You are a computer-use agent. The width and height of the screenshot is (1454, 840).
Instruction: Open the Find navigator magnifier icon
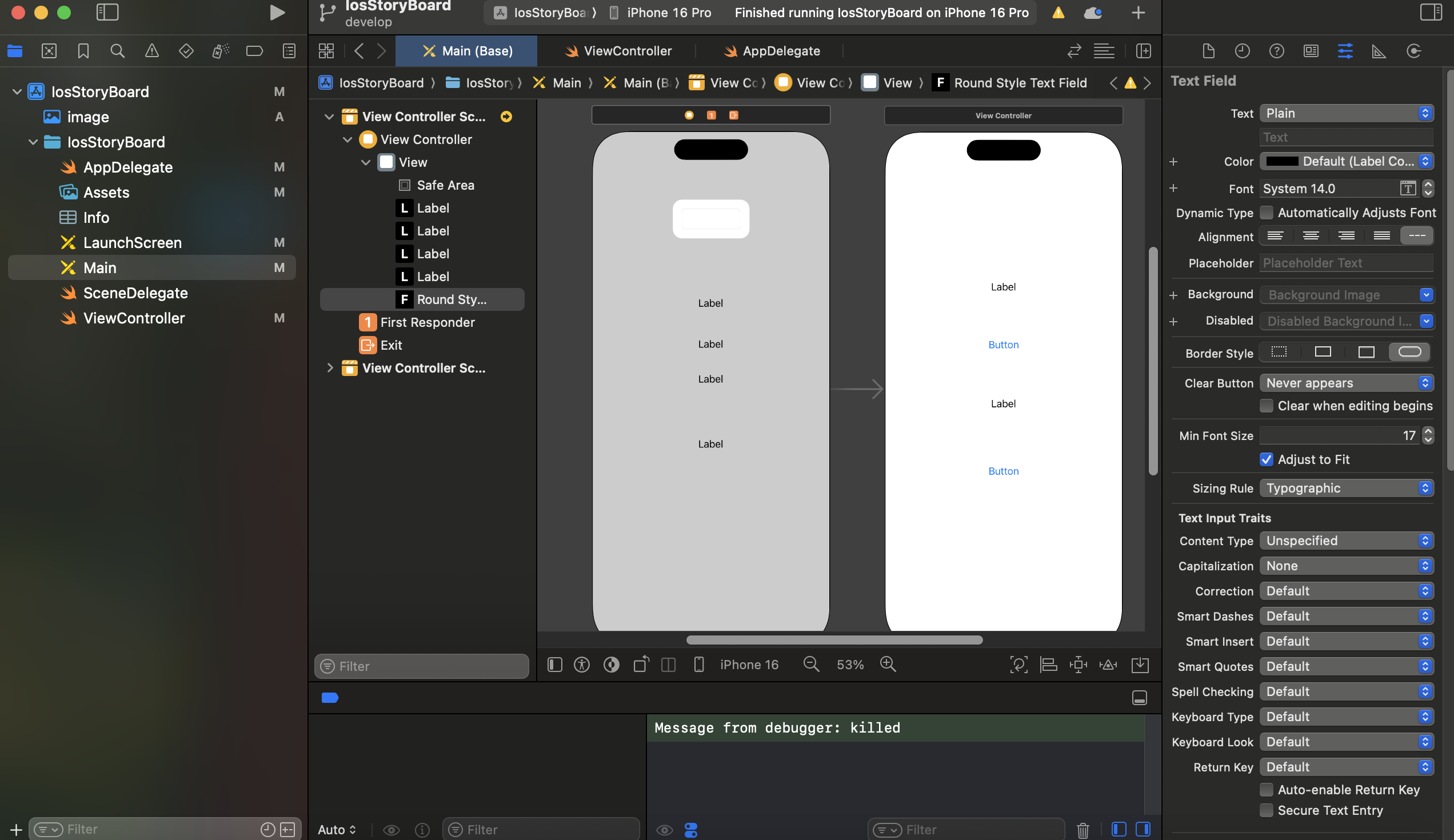point(117,51)
